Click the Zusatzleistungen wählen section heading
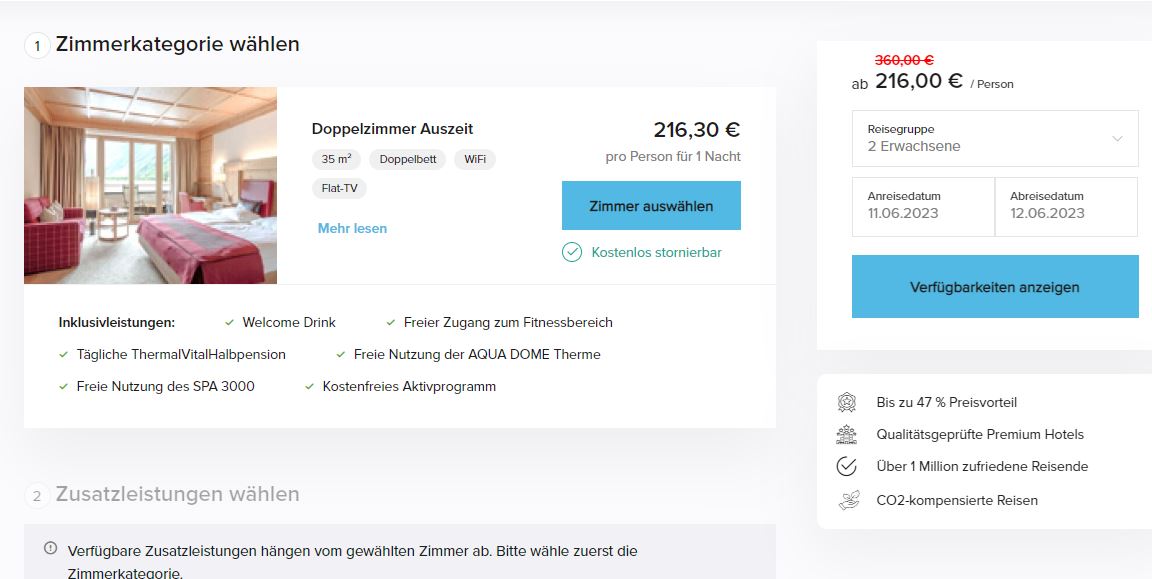The height and width of the screenshot is (579, 1152). click(x=177, y=494)
